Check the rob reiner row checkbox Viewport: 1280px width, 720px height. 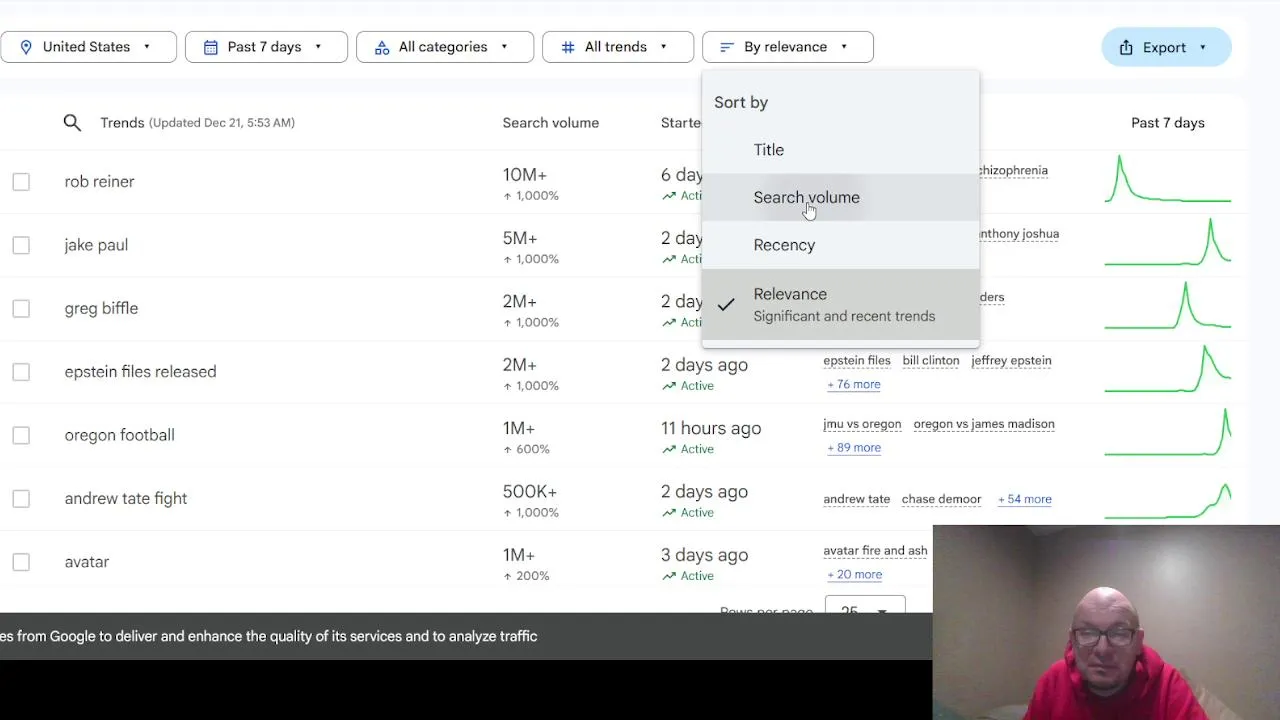pos(21,182)
